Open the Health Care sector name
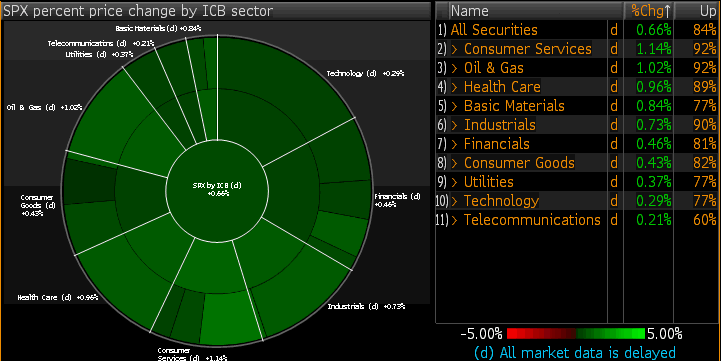This screenshot has height=361, width=721. click(x=502, y=87)
